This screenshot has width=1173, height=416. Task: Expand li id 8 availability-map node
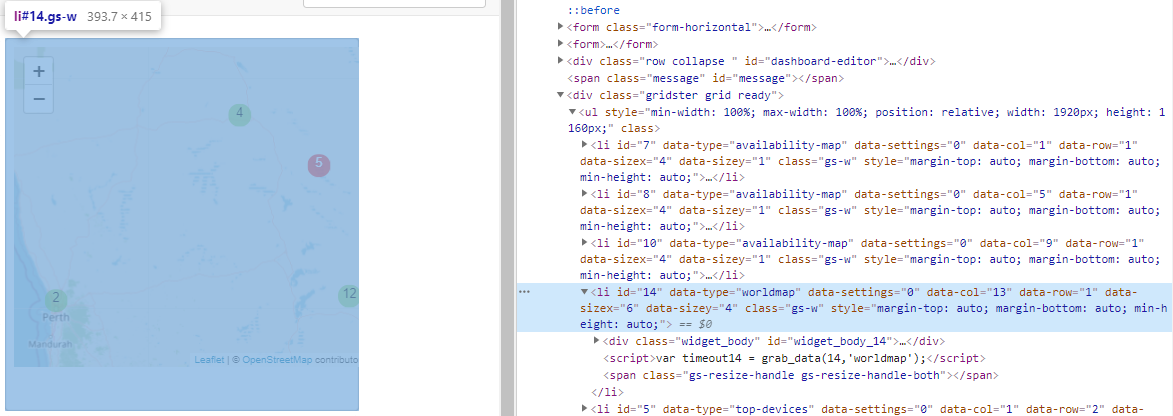point(584,194)
